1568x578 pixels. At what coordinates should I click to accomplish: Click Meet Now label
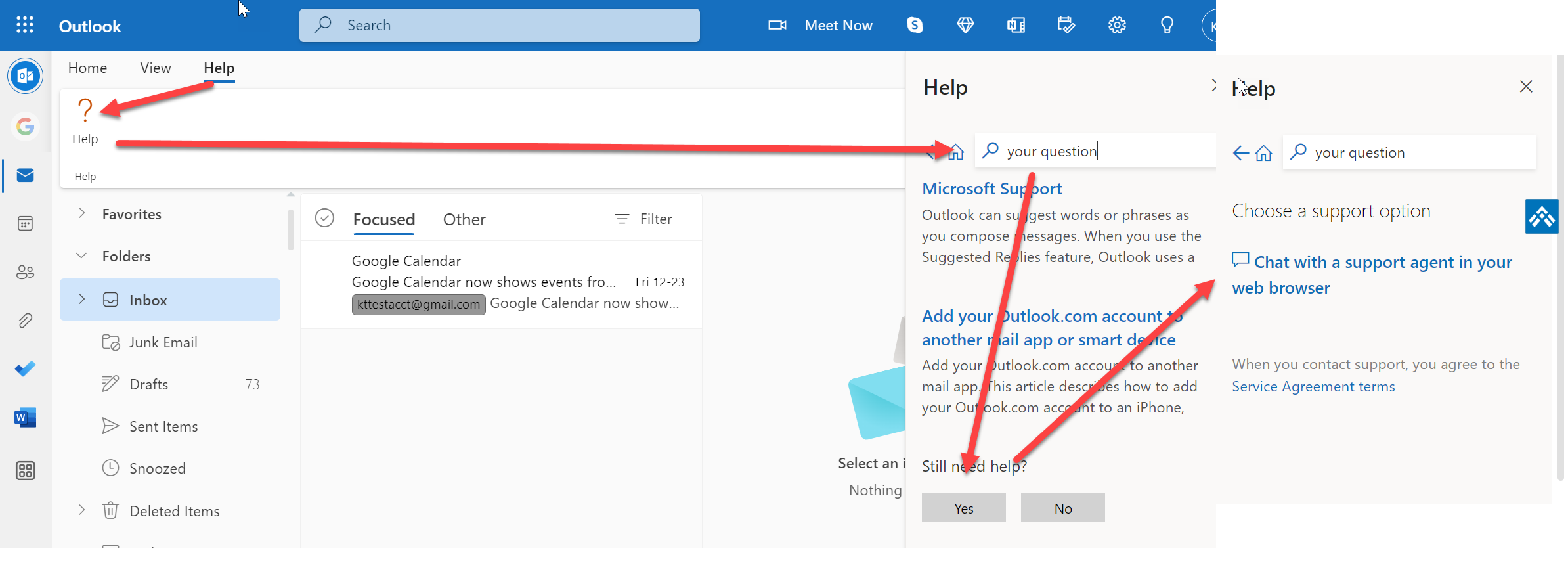838,26
